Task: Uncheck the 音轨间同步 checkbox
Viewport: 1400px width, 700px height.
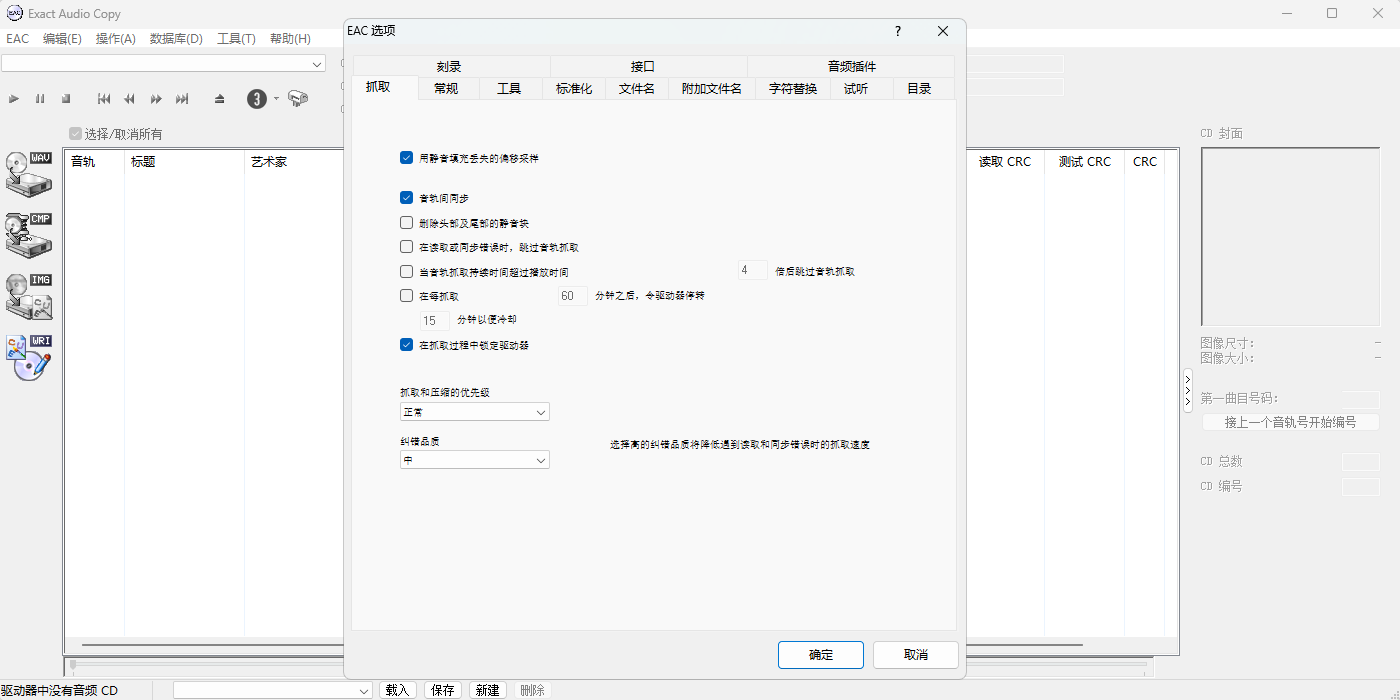Action: pos(406,198)
